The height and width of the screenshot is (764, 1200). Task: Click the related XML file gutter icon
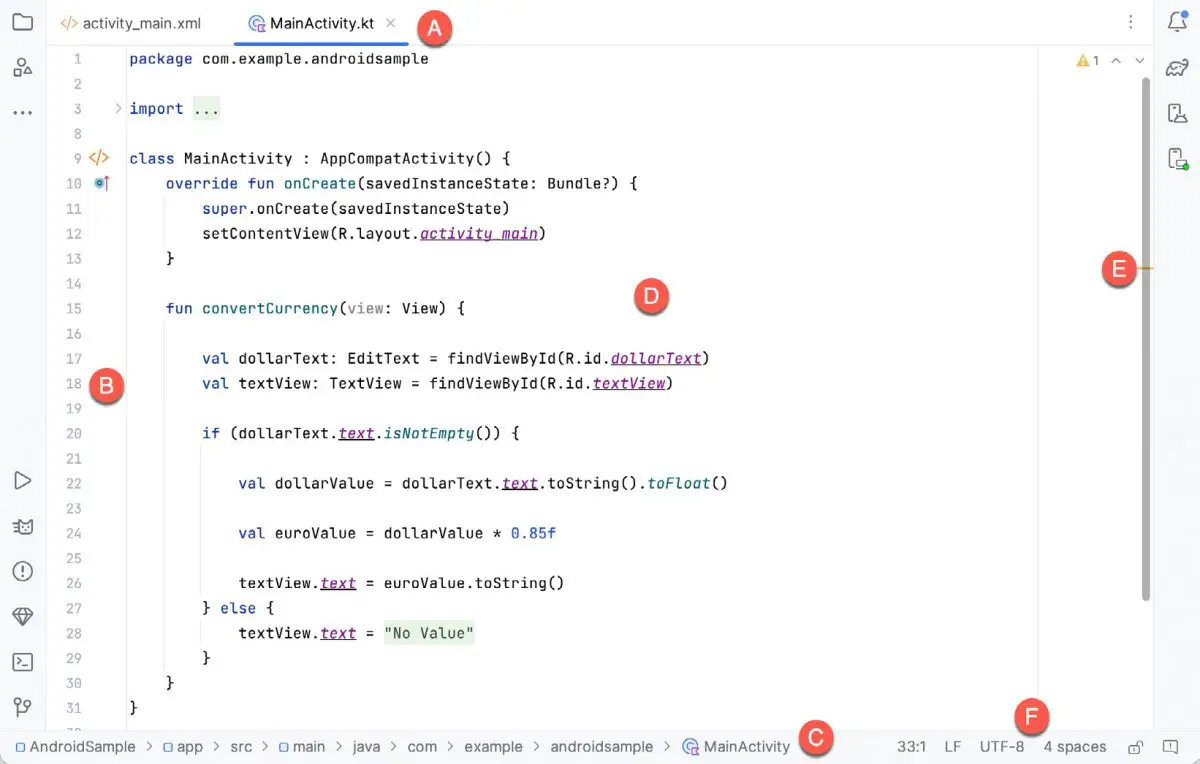(x=98, y=158)
